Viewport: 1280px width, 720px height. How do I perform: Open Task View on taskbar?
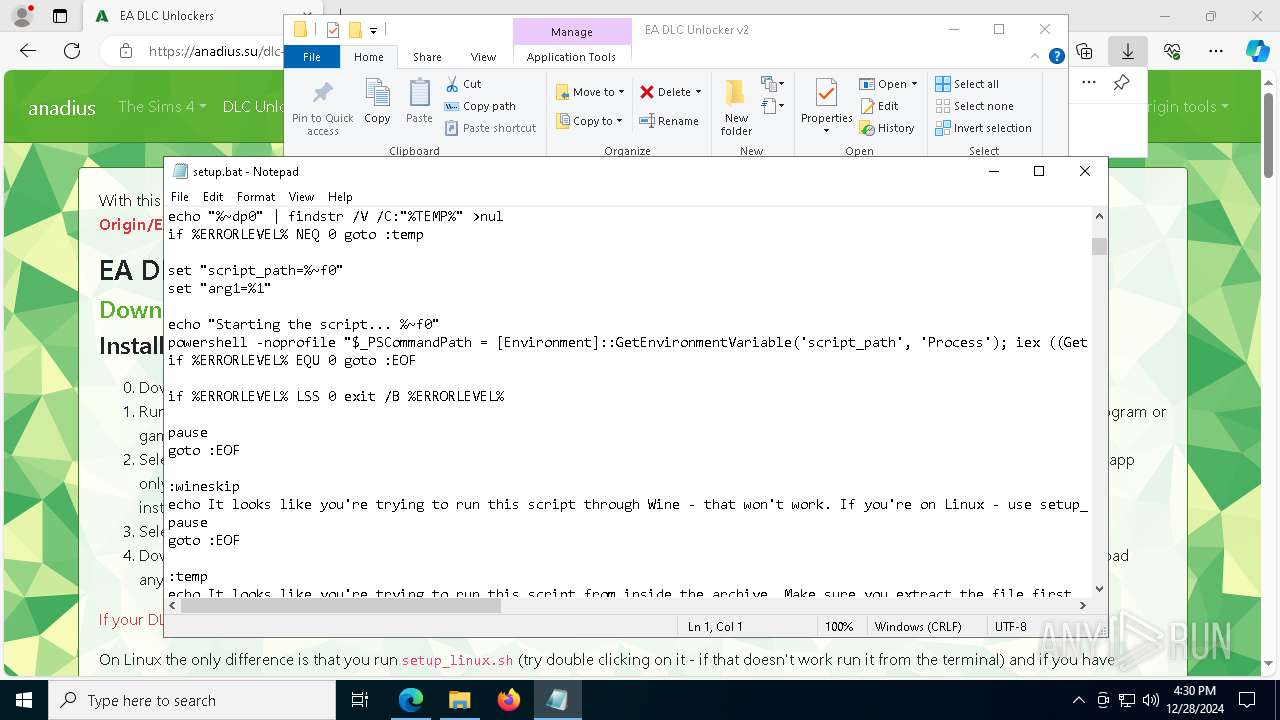(x=360, y=700)
